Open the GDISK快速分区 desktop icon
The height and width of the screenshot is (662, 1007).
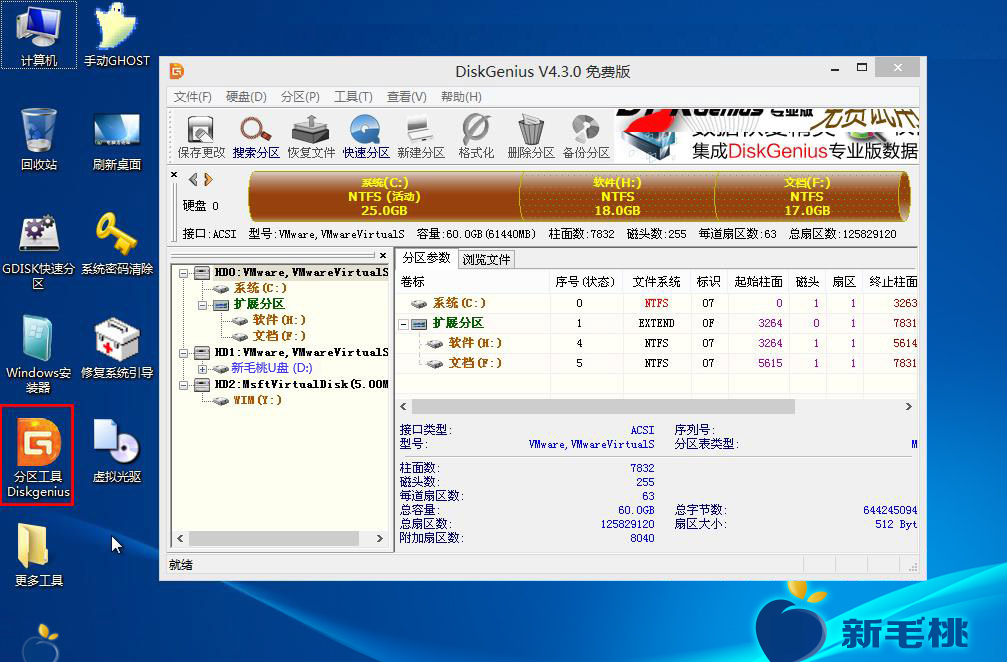point(39,251)
